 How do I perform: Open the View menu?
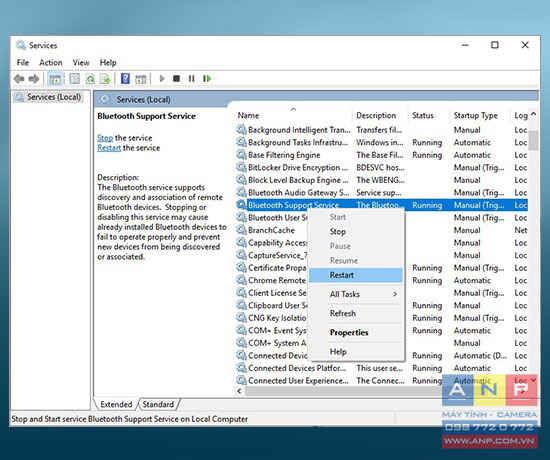point(81,63)
